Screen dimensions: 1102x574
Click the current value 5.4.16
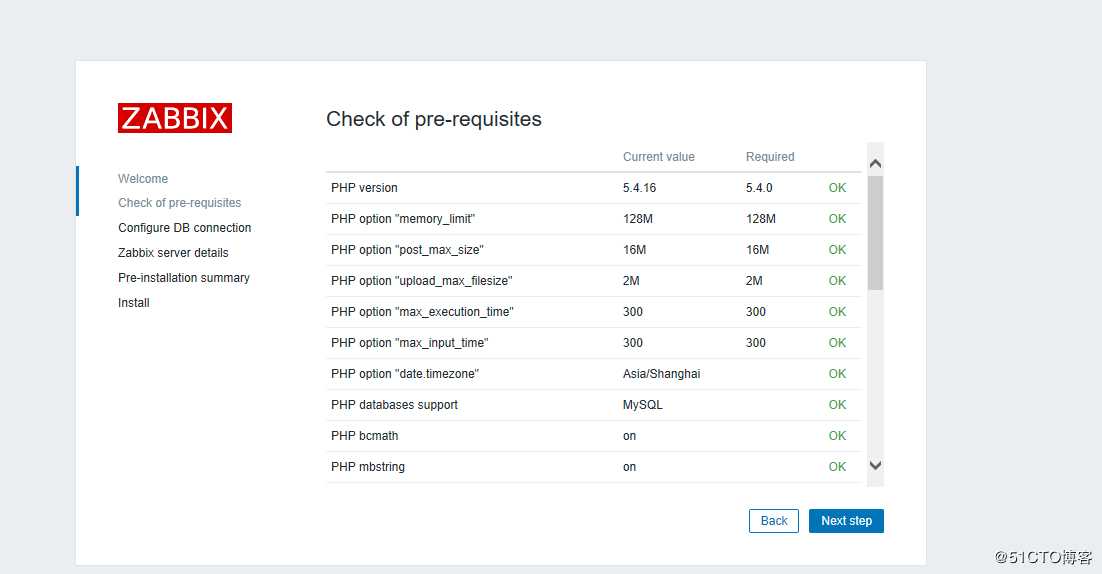(639, 188)
